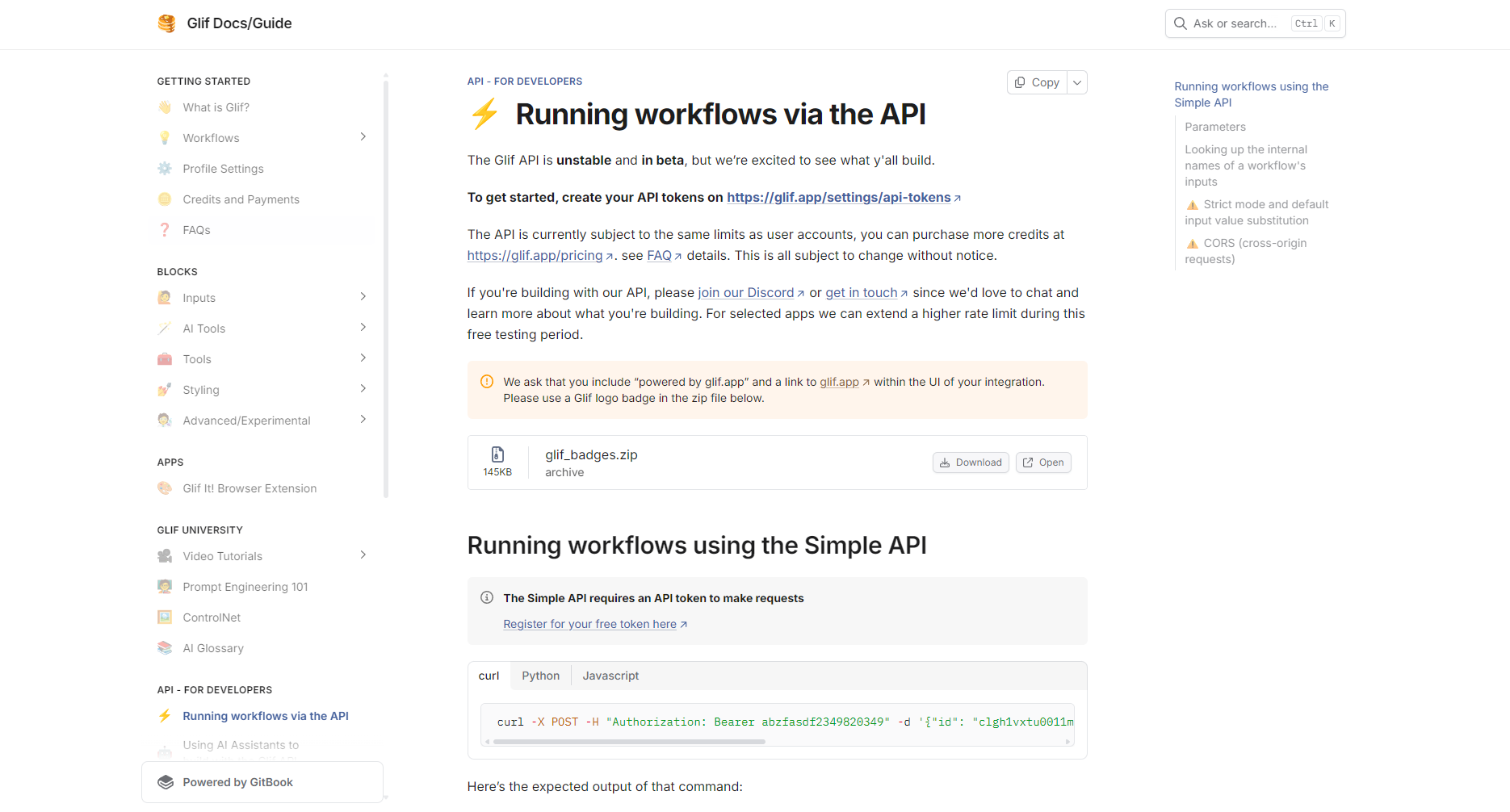
Task: Switch to the Python code tab
Action: coord(540,676)
